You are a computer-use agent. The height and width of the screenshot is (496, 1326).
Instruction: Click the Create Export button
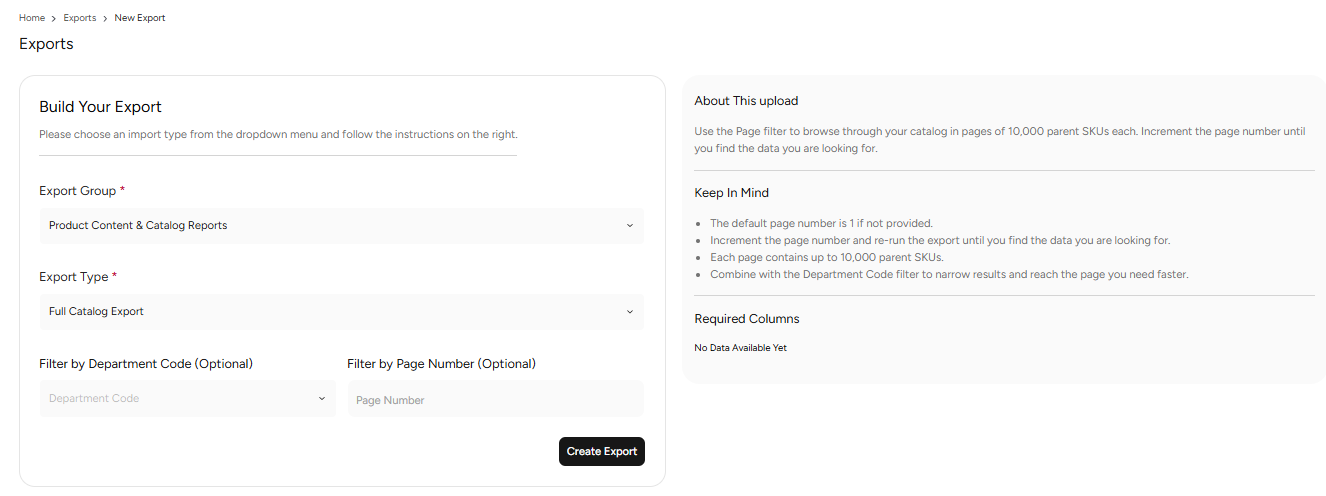(x=602, y=452)
